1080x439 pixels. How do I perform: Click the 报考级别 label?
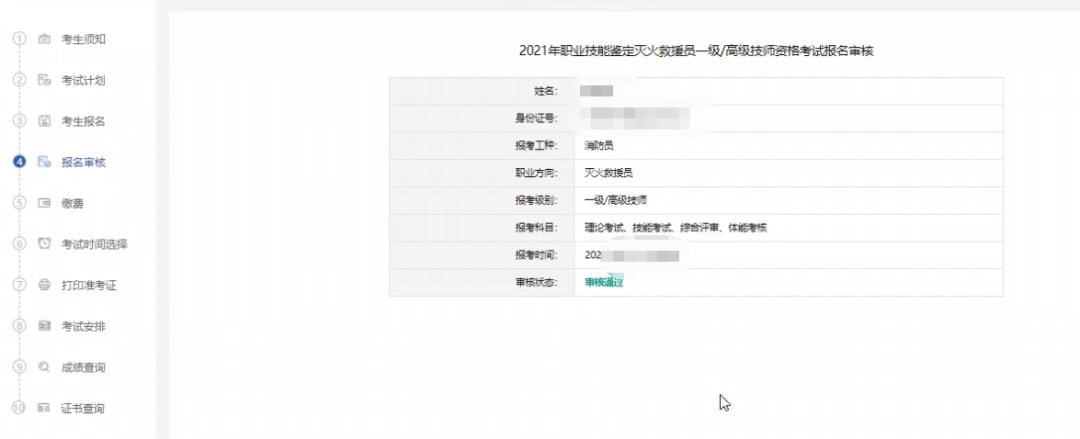click(x=537, y=201)
